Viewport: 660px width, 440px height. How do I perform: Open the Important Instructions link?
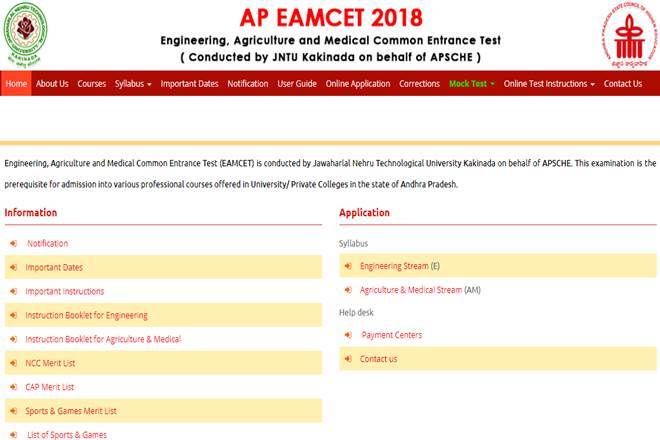[64, 291]
